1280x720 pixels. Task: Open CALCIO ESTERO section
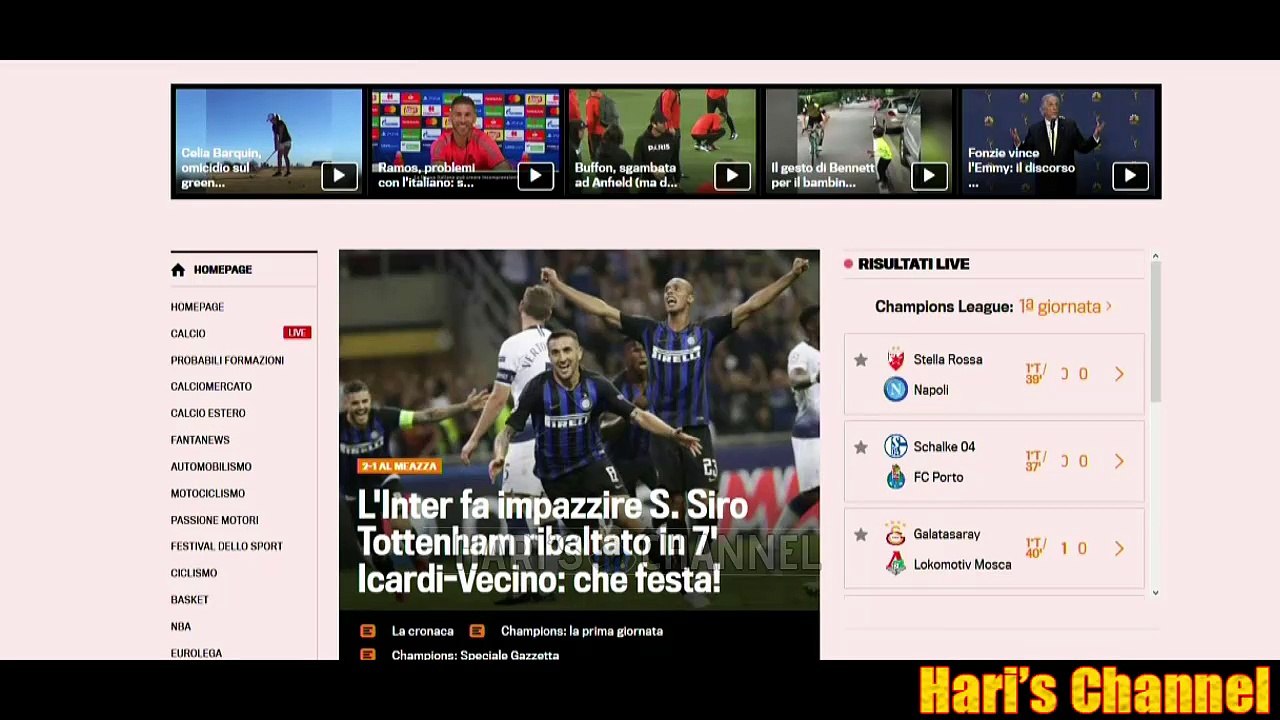point(208,413)
